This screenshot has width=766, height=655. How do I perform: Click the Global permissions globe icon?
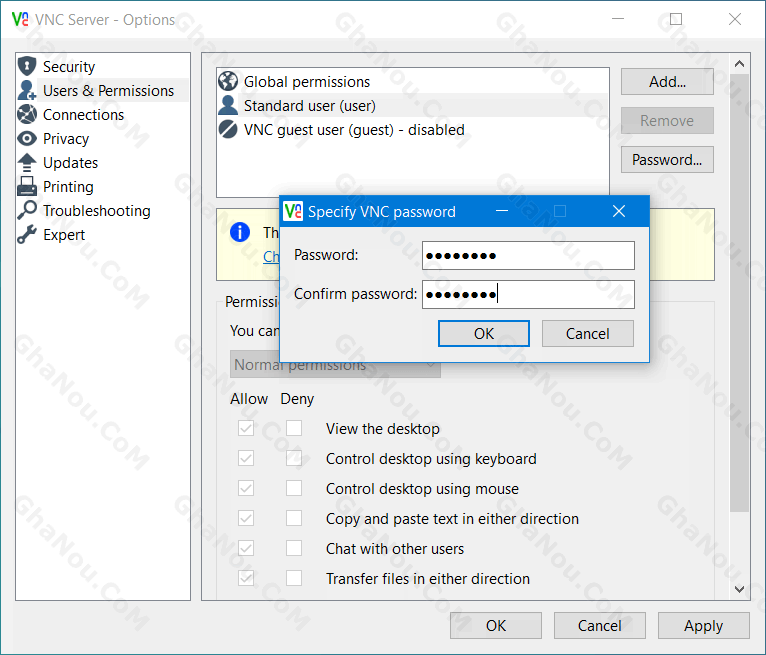[x=228, y=81]
